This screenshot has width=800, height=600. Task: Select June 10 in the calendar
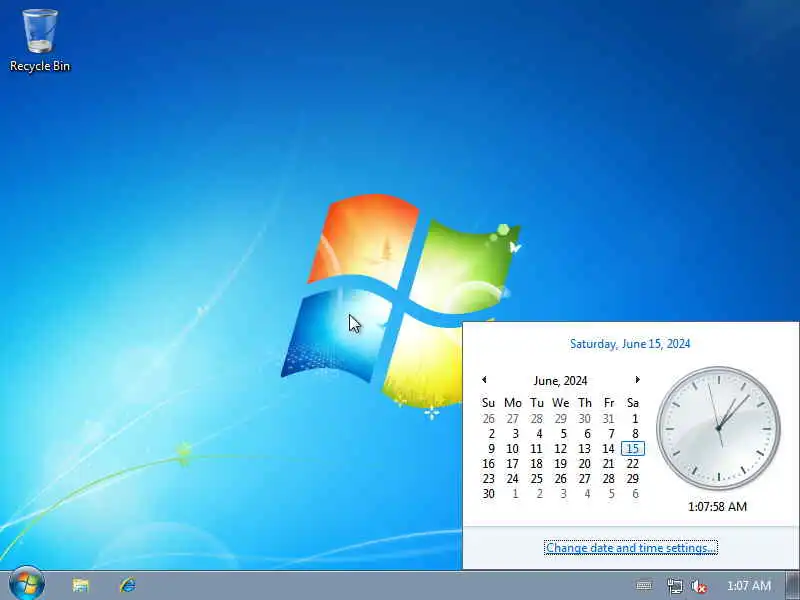tap(512, 448)
